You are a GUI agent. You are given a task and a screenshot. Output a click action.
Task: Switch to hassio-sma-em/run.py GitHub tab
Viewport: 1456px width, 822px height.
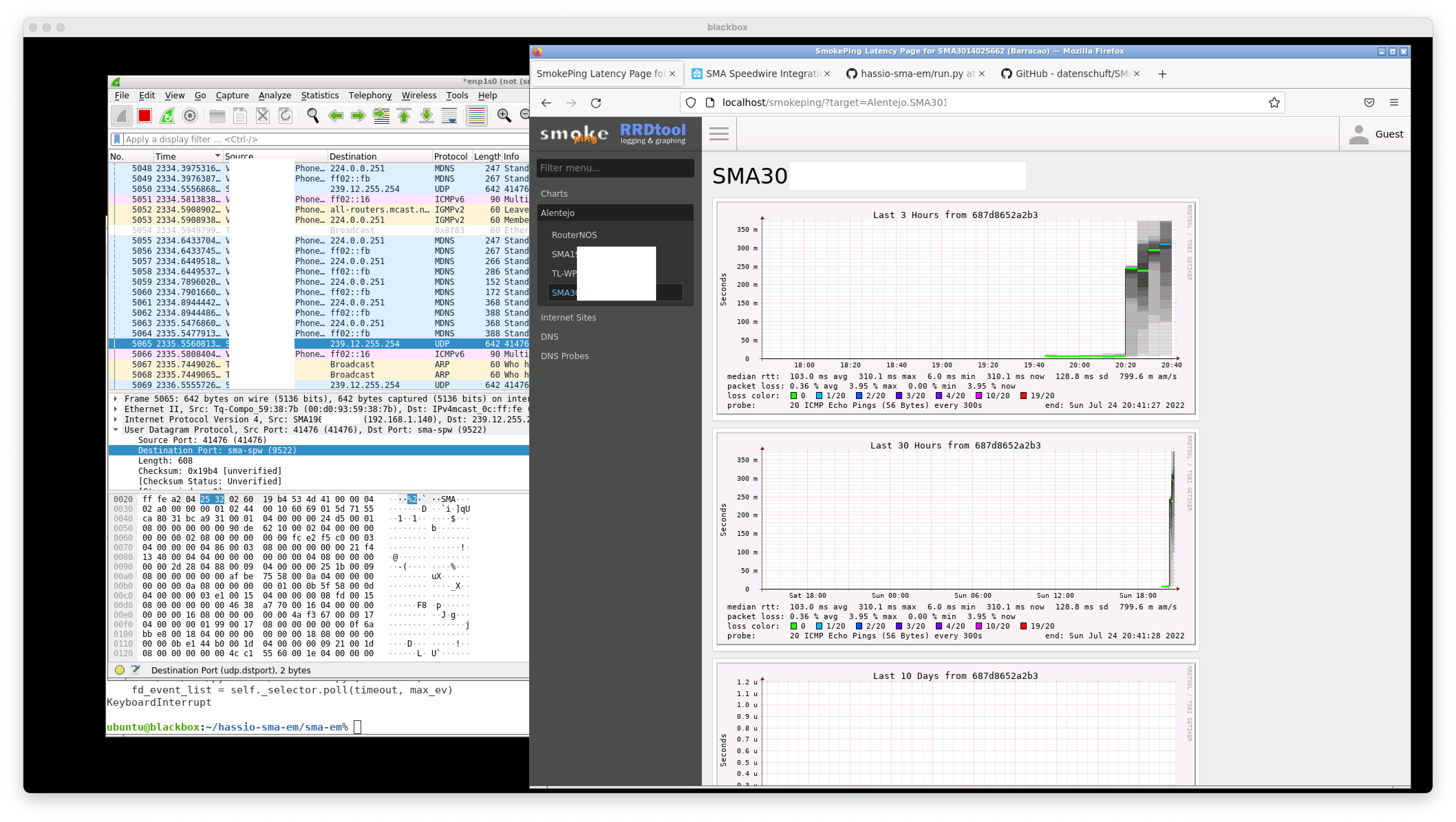[916, 74]
